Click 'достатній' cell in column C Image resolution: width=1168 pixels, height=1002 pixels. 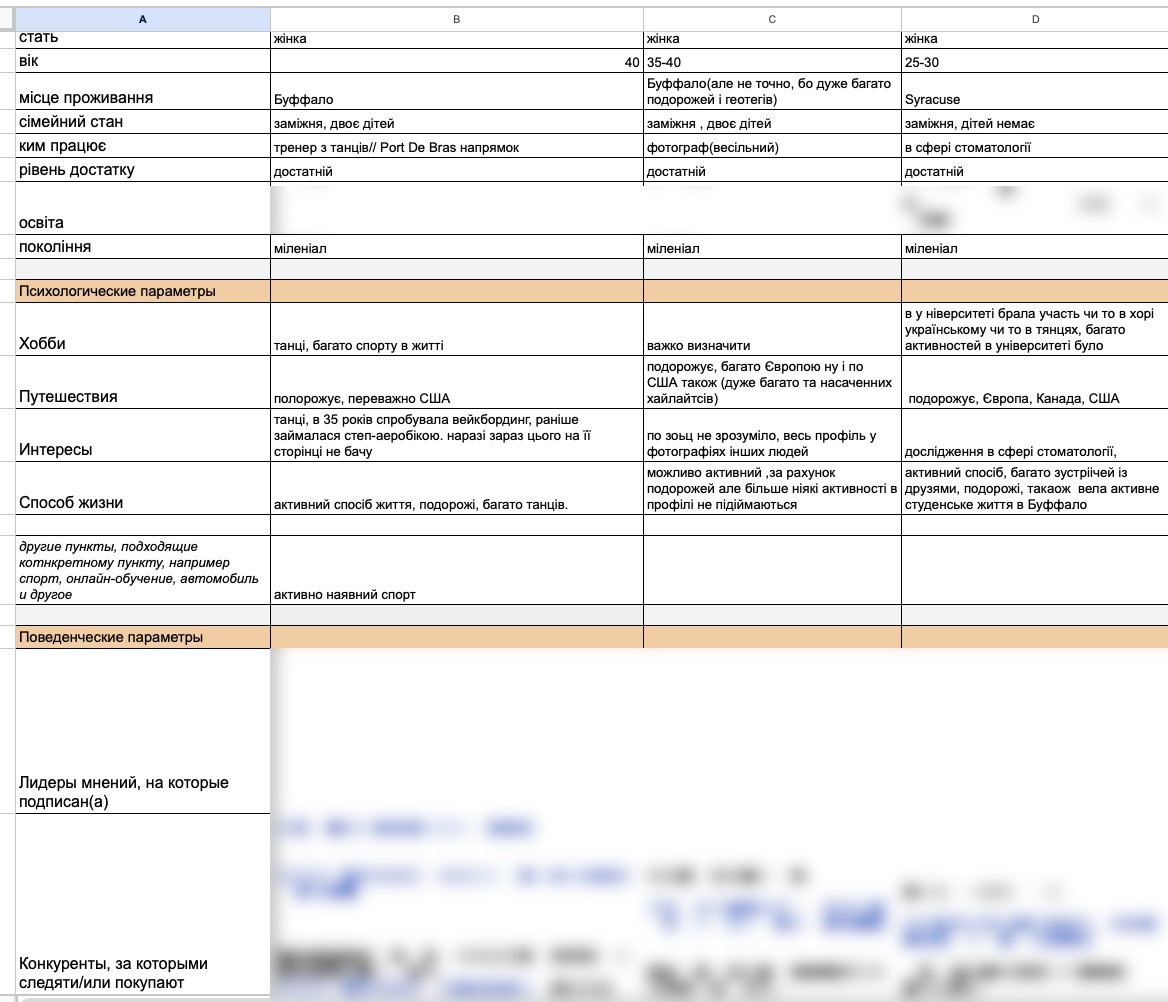[x=772, y=170]
